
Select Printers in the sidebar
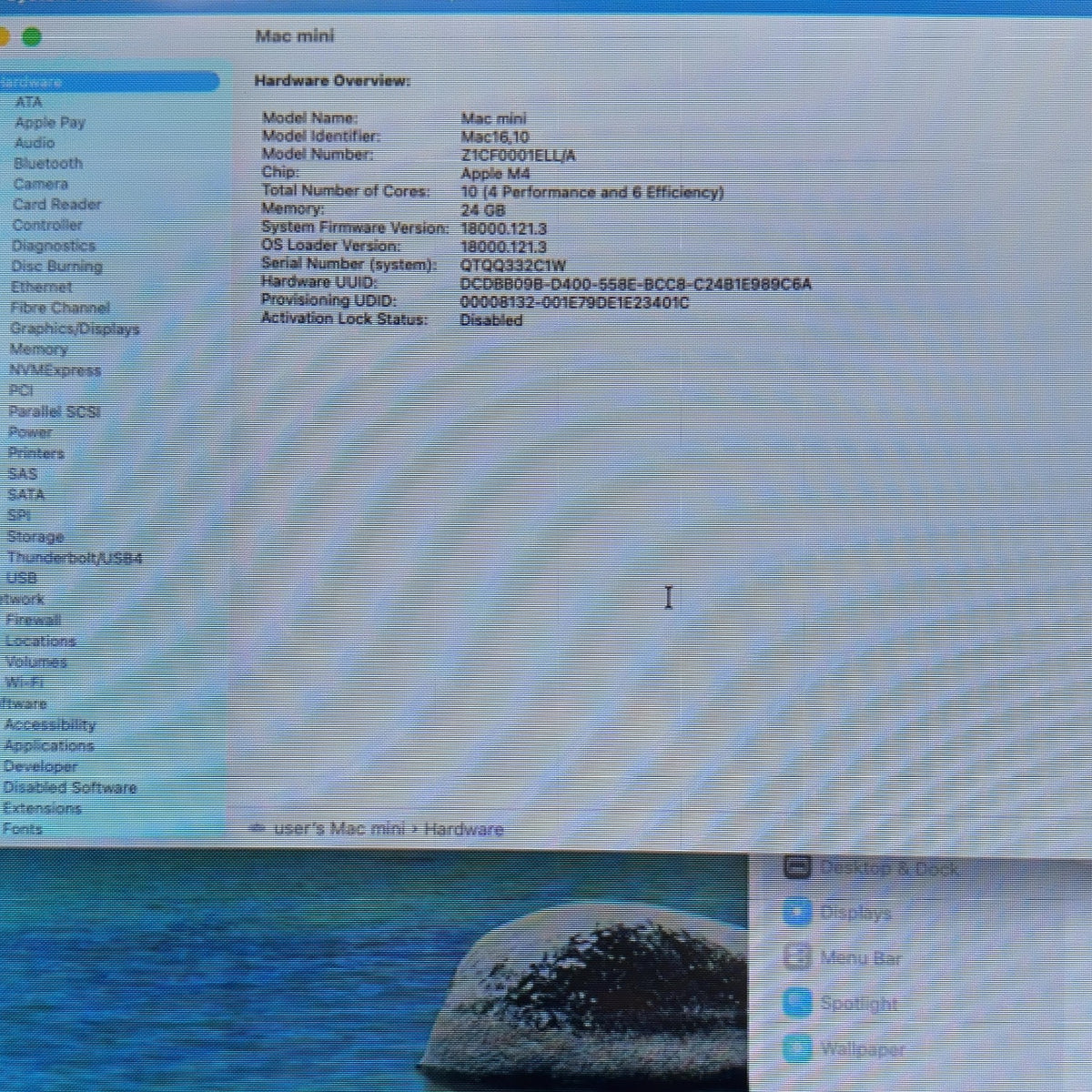click(36, 453)
